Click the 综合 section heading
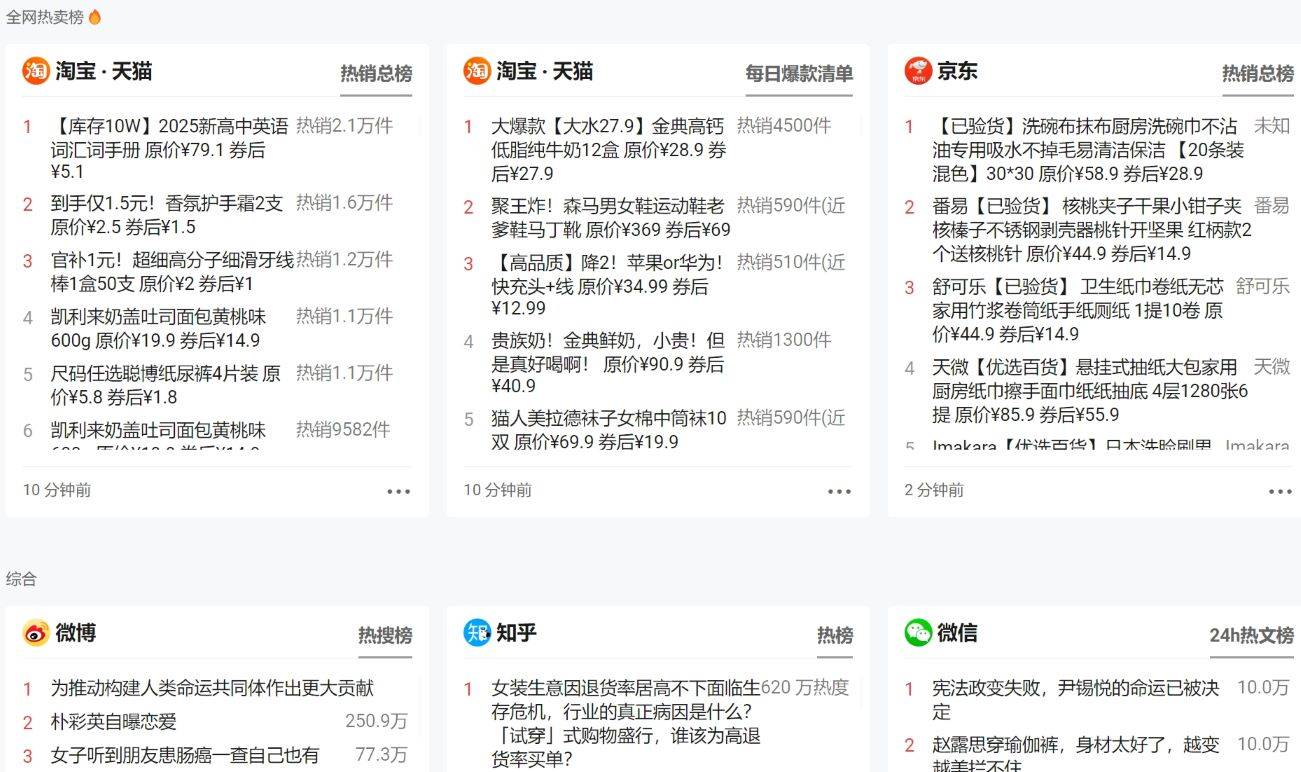This screenshot has height=772, width=1301. tap(21, 579)
